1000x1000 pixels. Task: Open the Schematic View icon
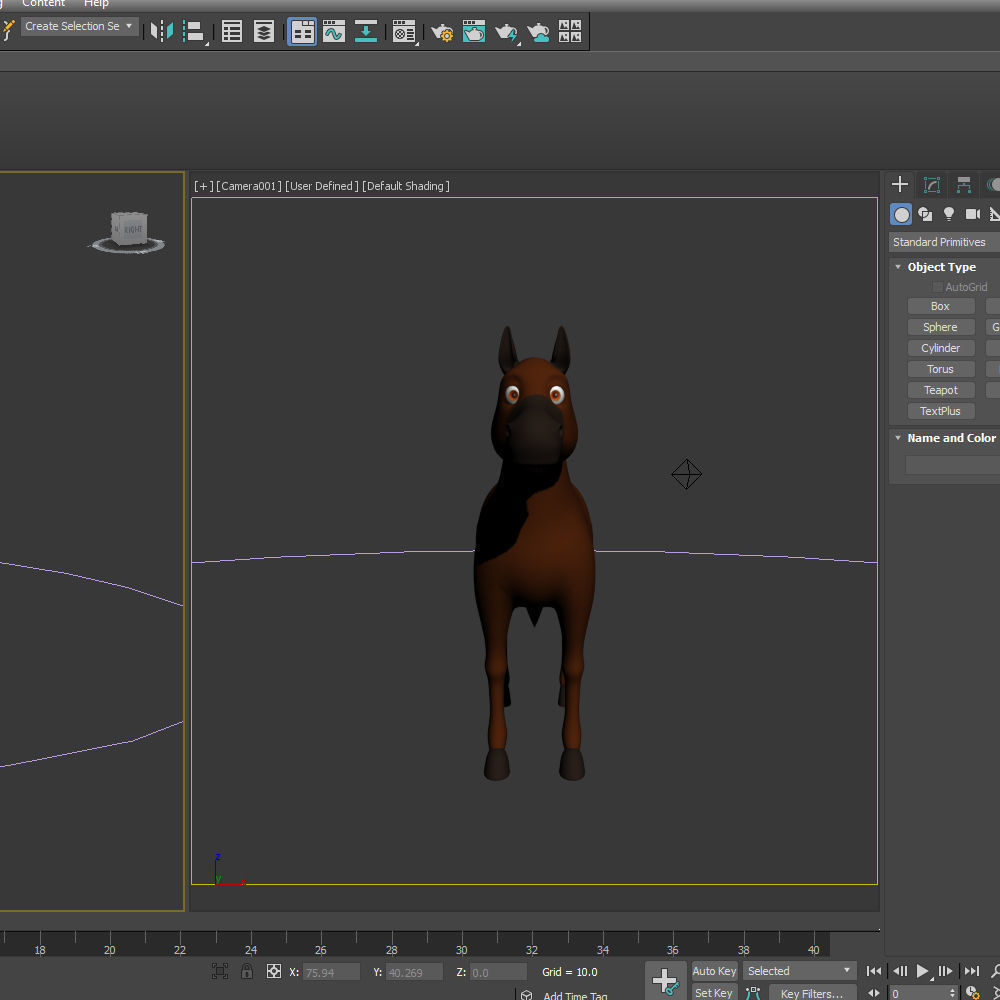coord(365,31)
